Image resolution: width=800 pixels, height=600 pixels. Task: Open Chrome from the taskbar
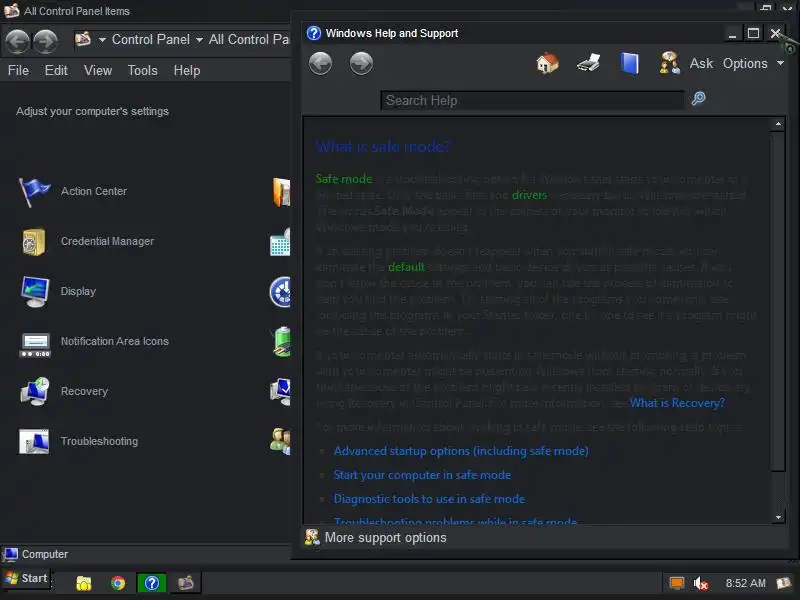point(118,583)
